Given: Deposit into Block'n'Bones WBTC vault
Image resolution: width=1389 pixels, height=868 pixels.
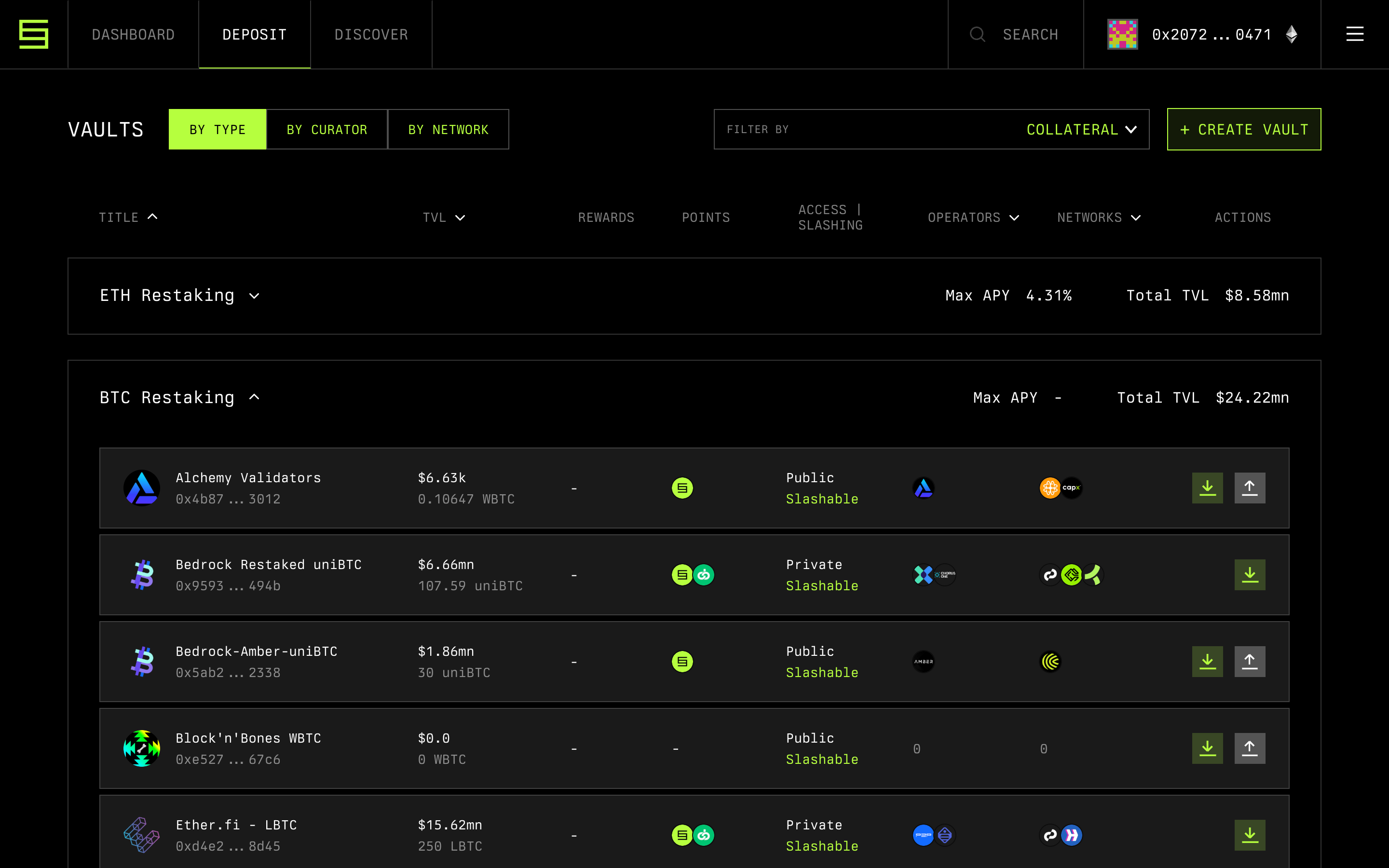Looking at the screenshot, I should click(1207, 748).
